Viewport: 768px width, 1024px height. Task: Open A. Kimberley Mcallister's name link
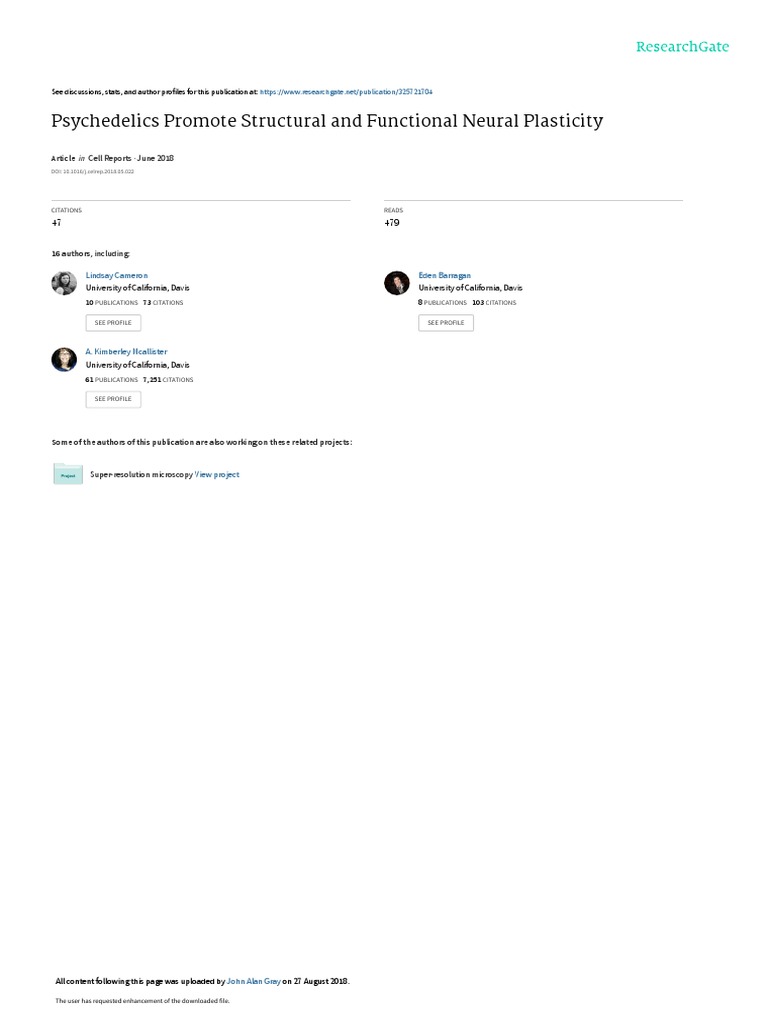[126, 351]
